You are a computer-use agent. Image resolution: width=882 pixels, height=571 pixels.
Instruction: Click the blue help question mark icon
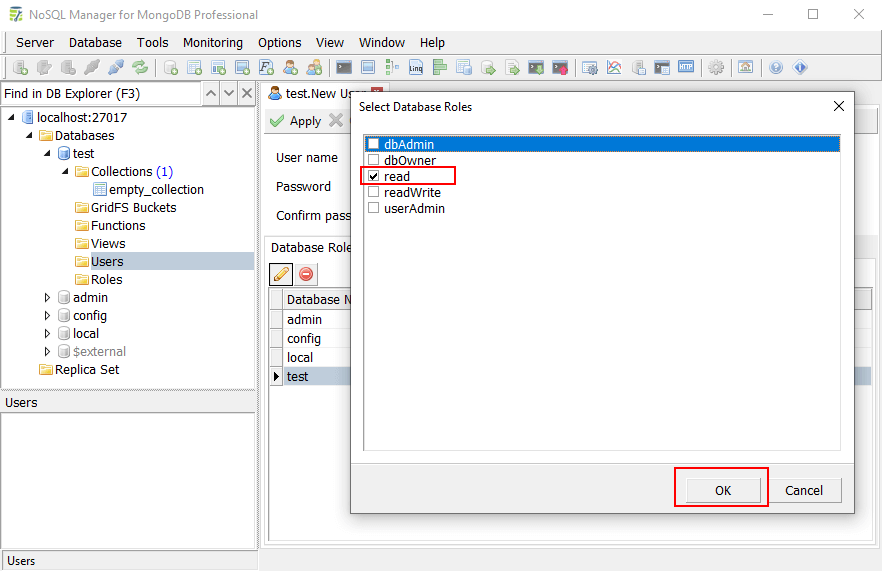(x=776, y=68)
